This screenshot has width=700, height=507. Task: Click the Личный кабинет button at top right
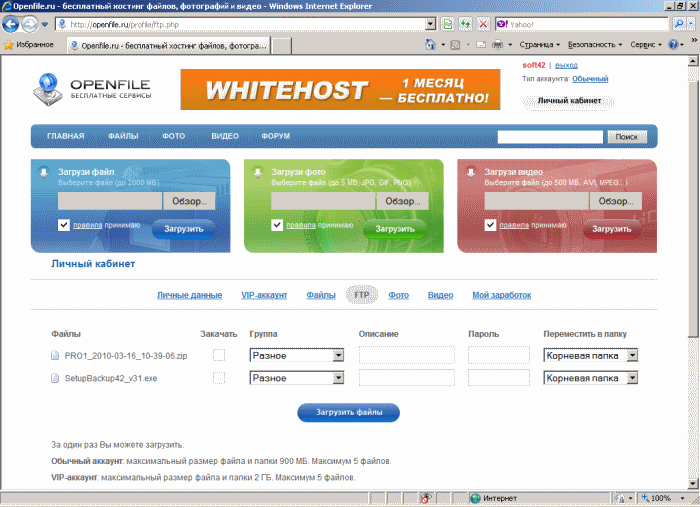[569, 101]
